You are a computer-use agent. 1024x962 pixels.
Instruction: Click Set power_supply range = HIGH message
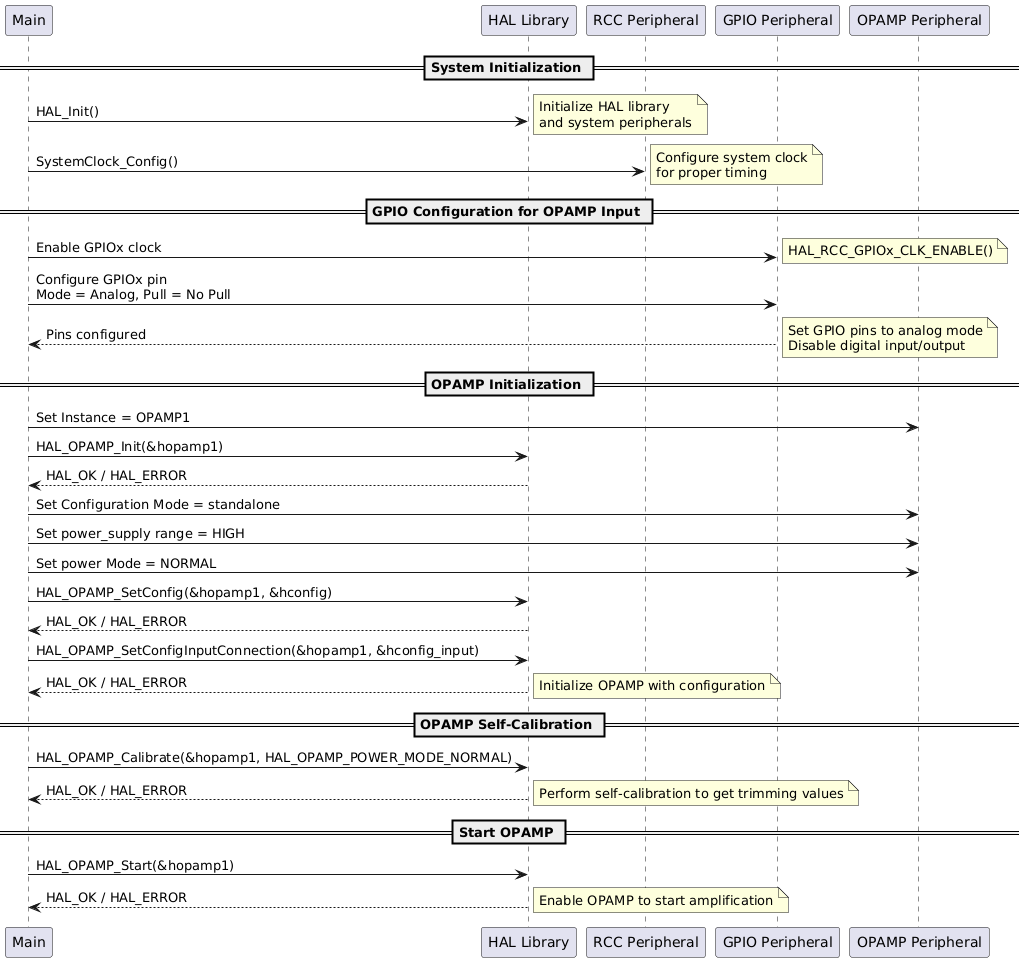pos(140,534)
